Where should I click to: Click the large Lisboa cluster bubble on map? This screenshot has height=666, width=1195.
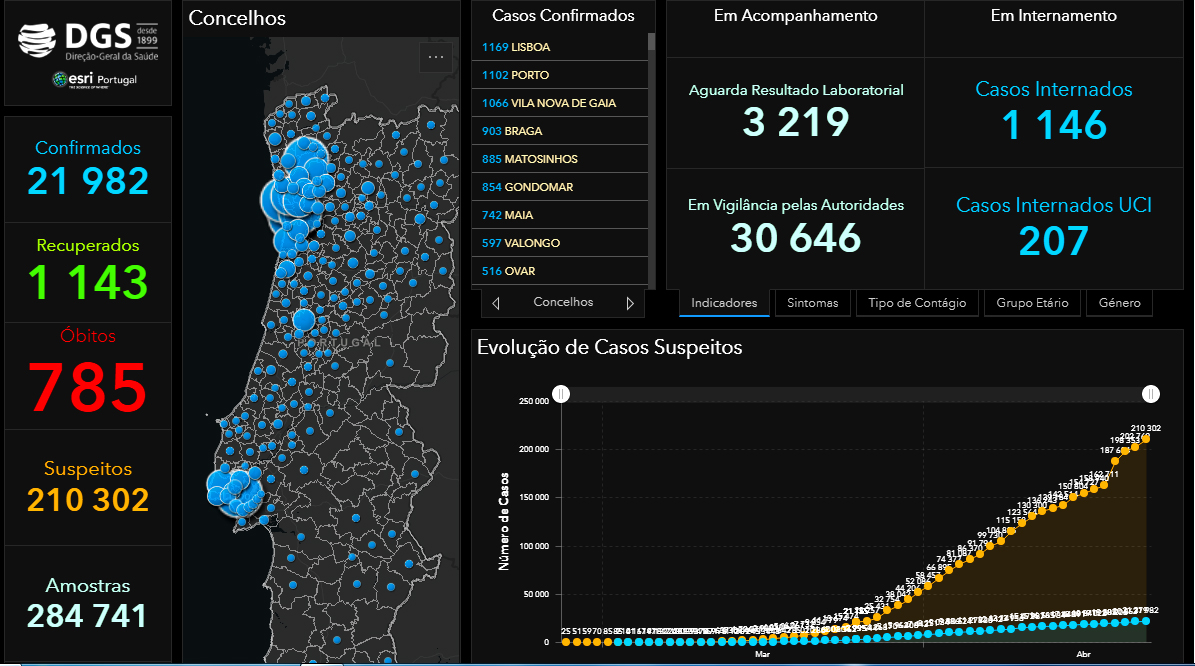(x=234, y=491)
